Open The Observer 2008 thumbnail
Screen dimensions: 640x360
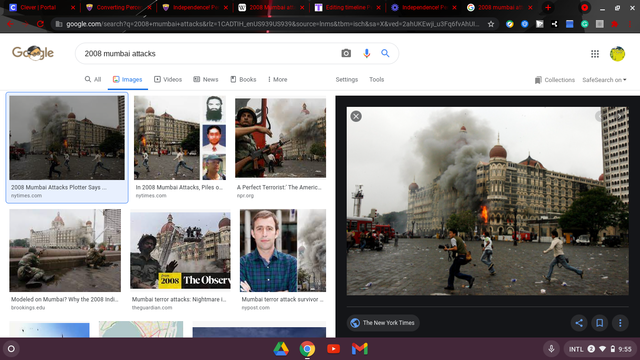(180, 250)
